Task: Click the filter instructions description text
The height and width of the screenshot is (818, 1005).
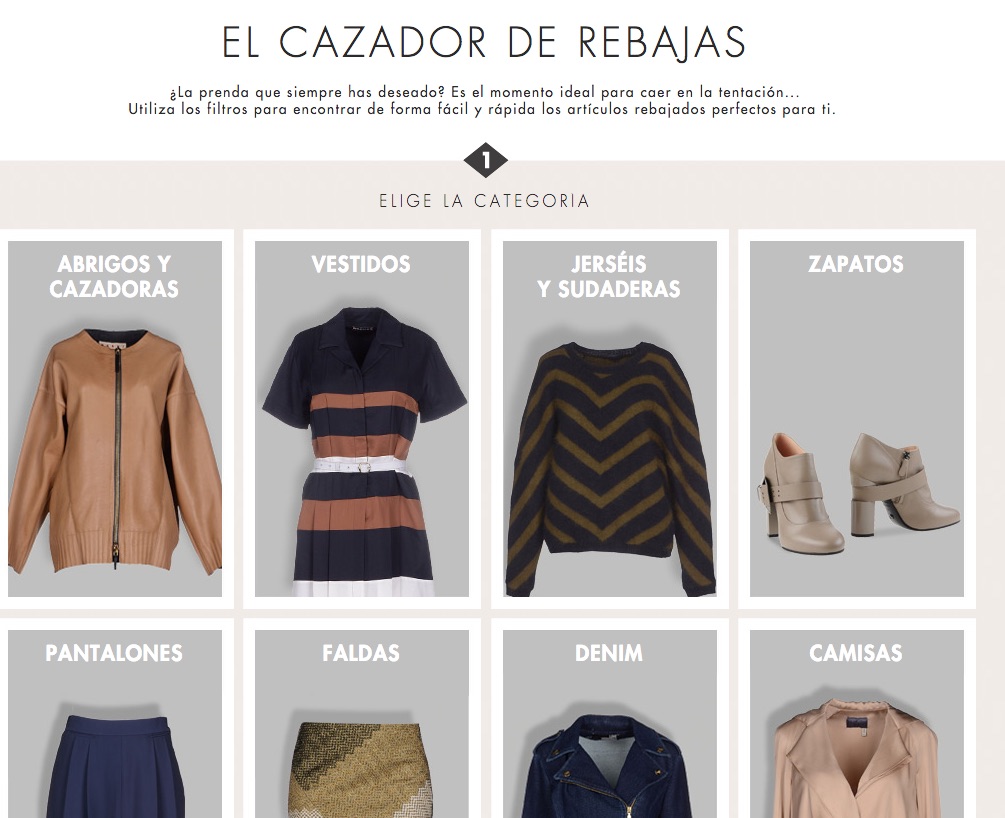Action: [482, 101]
